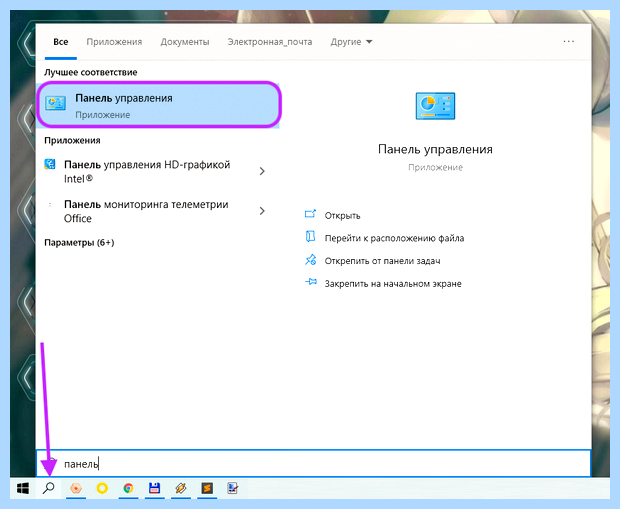Viewport: 620px width, 509px height.
Task: Switch to the Приложения tab
Action: pyautogui.click(x=114, y=42)
